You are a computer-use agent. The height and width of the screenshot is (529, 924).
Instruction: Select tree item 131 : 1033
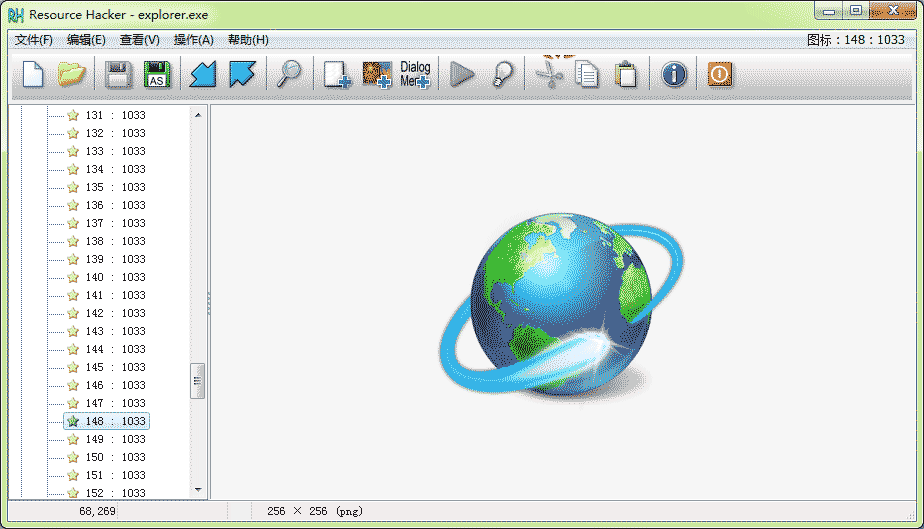(x=115, y=115)
